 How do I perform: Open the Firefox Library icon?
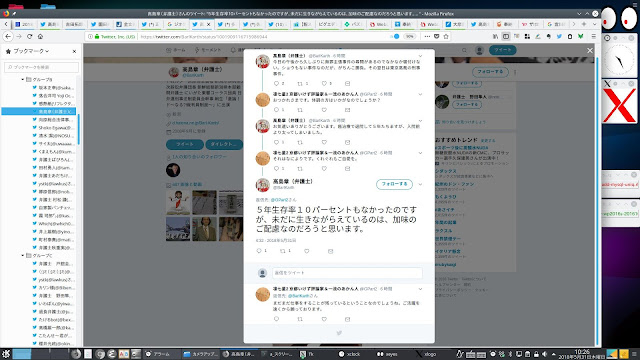click(495, 36)
